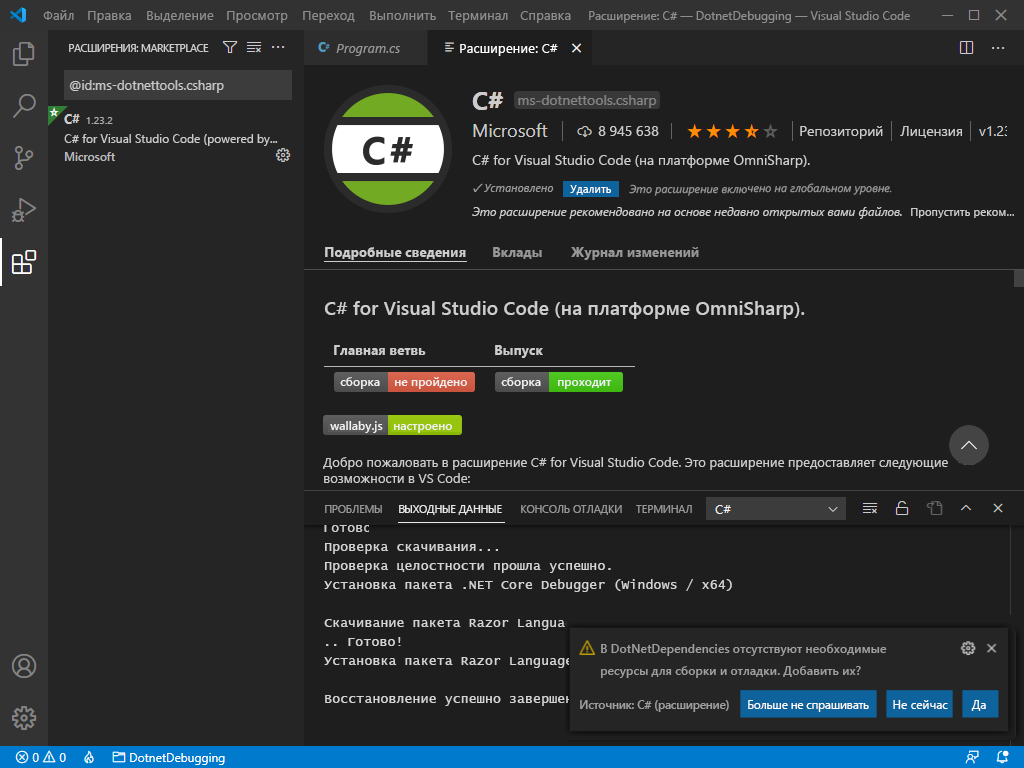Rate the extension with the fifth star
Image resolution: width=1024 pixels, height=768 pixels.
[770, 130]
